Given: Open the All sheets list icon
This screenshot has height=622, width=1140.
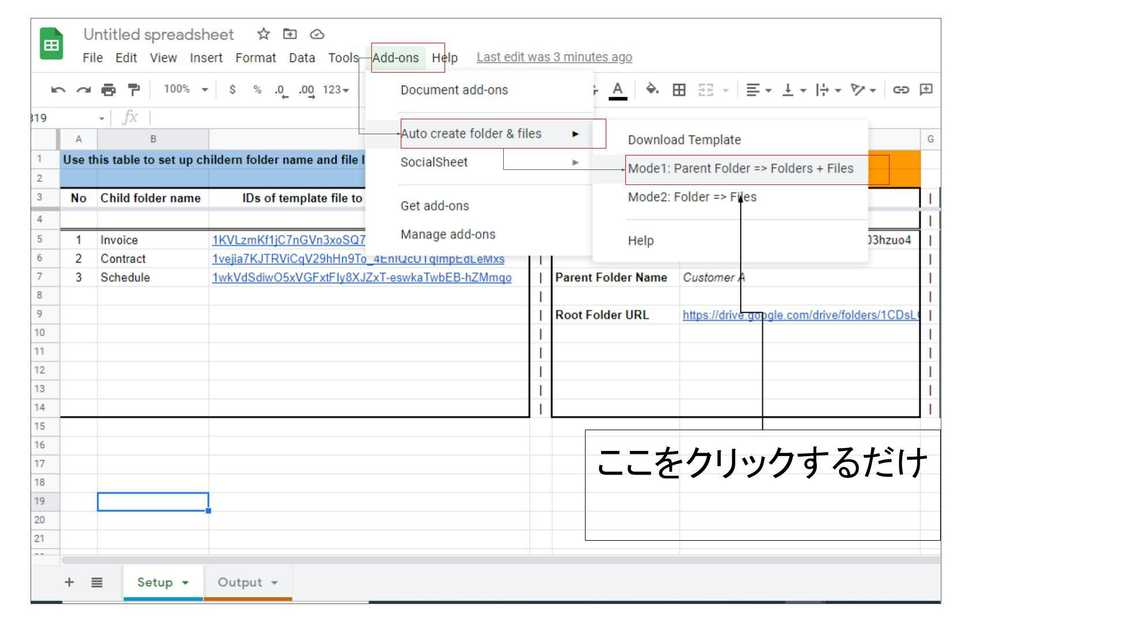Looking at the screenshot, I should (97, 582).
